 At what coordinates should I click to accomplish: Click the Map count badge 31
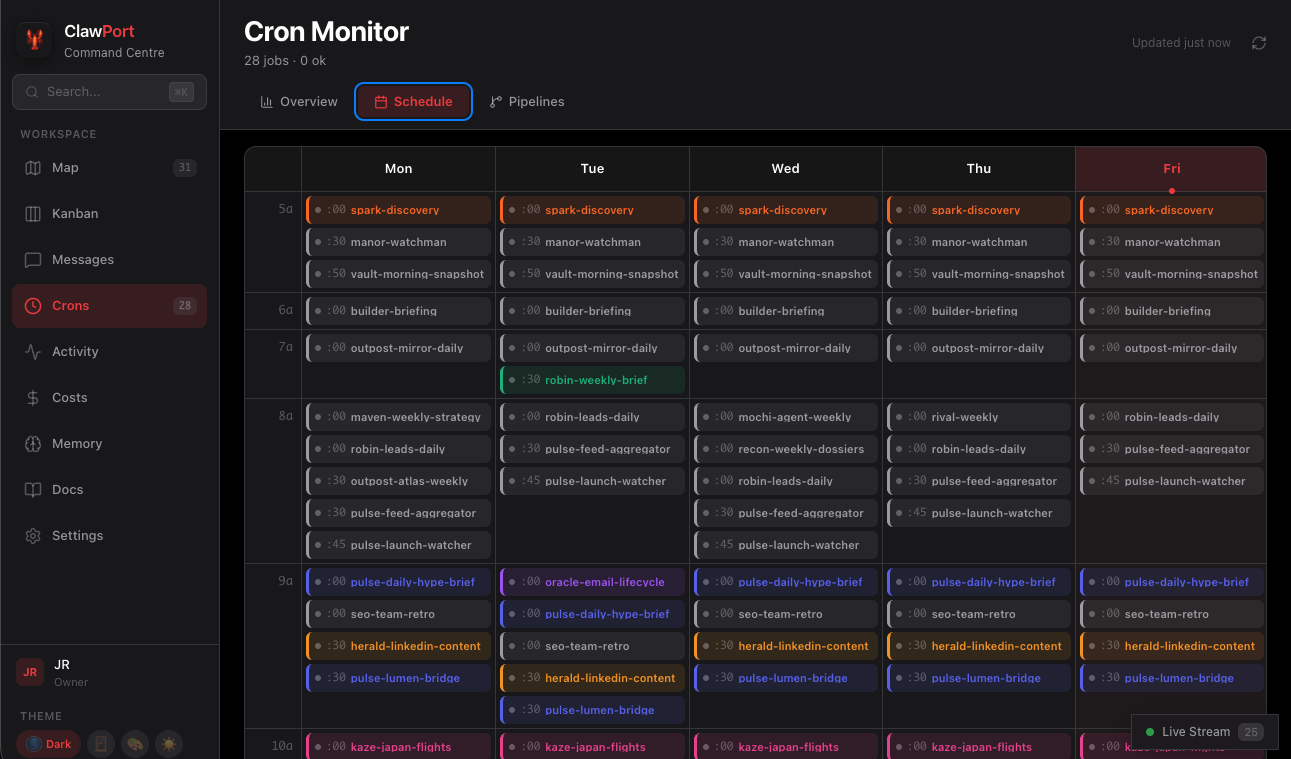click(184, 168)
